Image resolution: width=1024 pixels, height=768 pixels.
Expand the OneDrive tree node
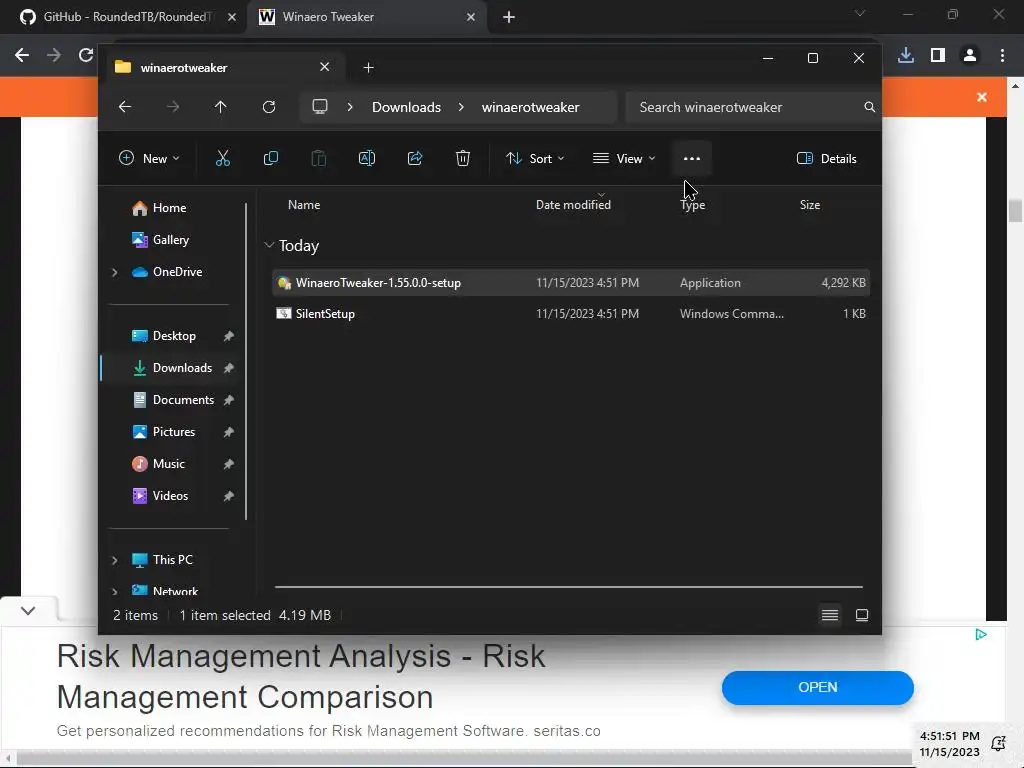tap(115, 272)
